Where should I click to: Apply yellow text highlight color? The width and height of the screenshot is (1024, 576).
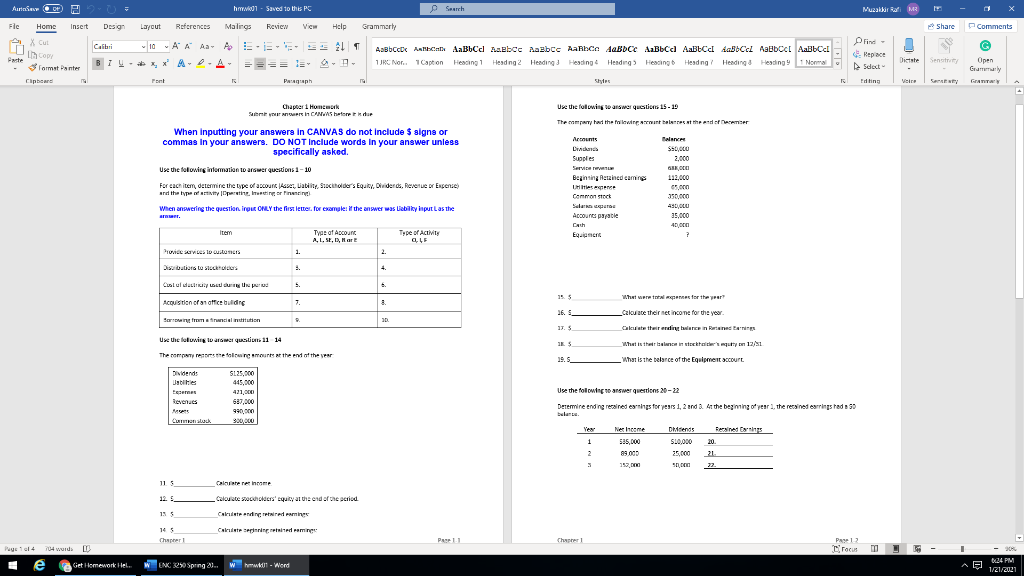(200, 63)
